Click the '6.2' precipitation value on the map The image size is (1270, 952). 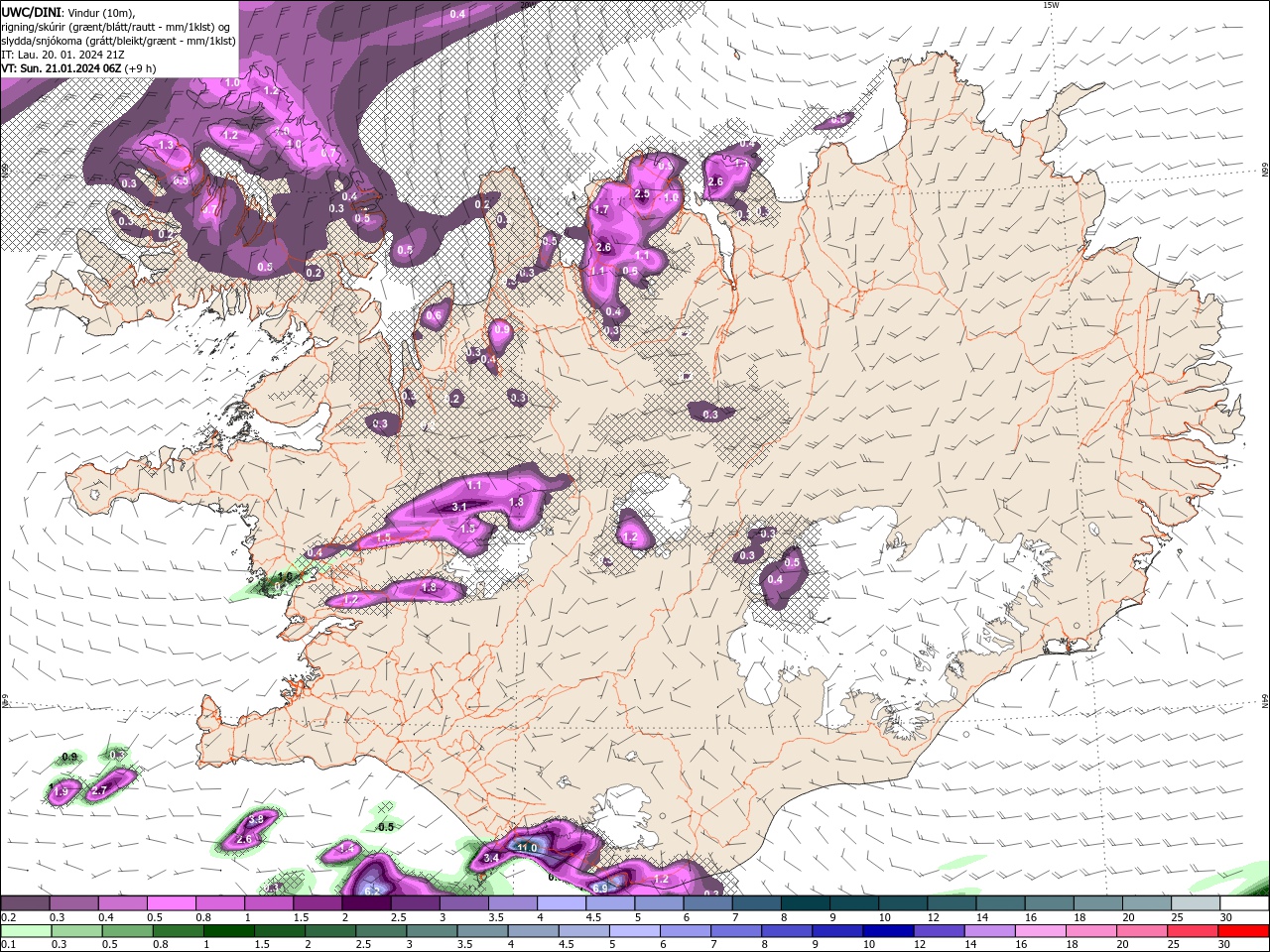373,891
